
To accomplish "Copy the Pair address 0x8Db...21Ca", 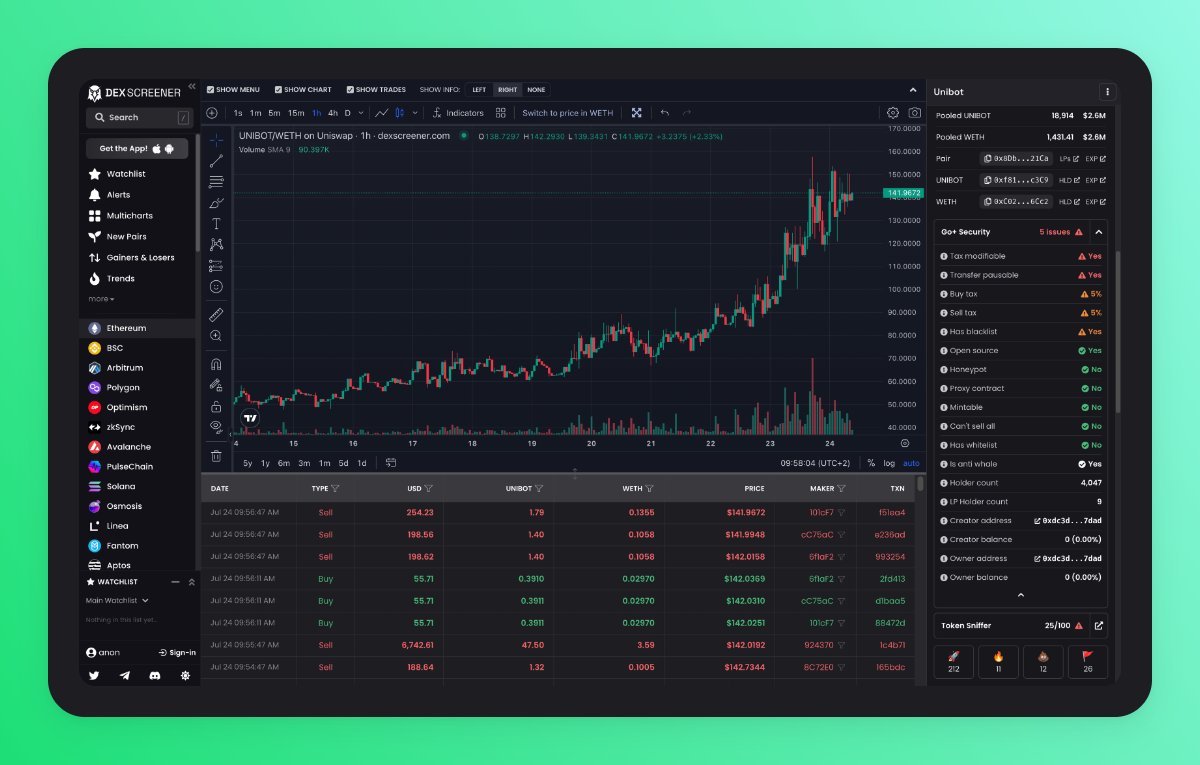I will click(x=1016, y=158).
